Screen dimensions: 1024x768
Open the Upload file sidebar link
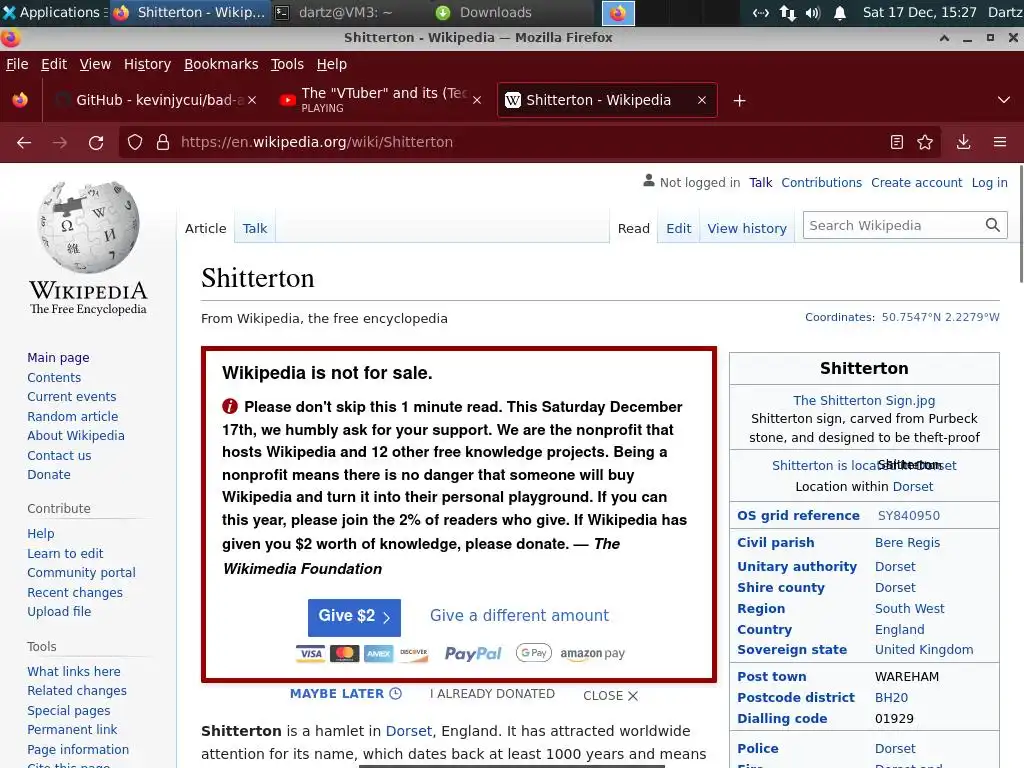point(59,612)
